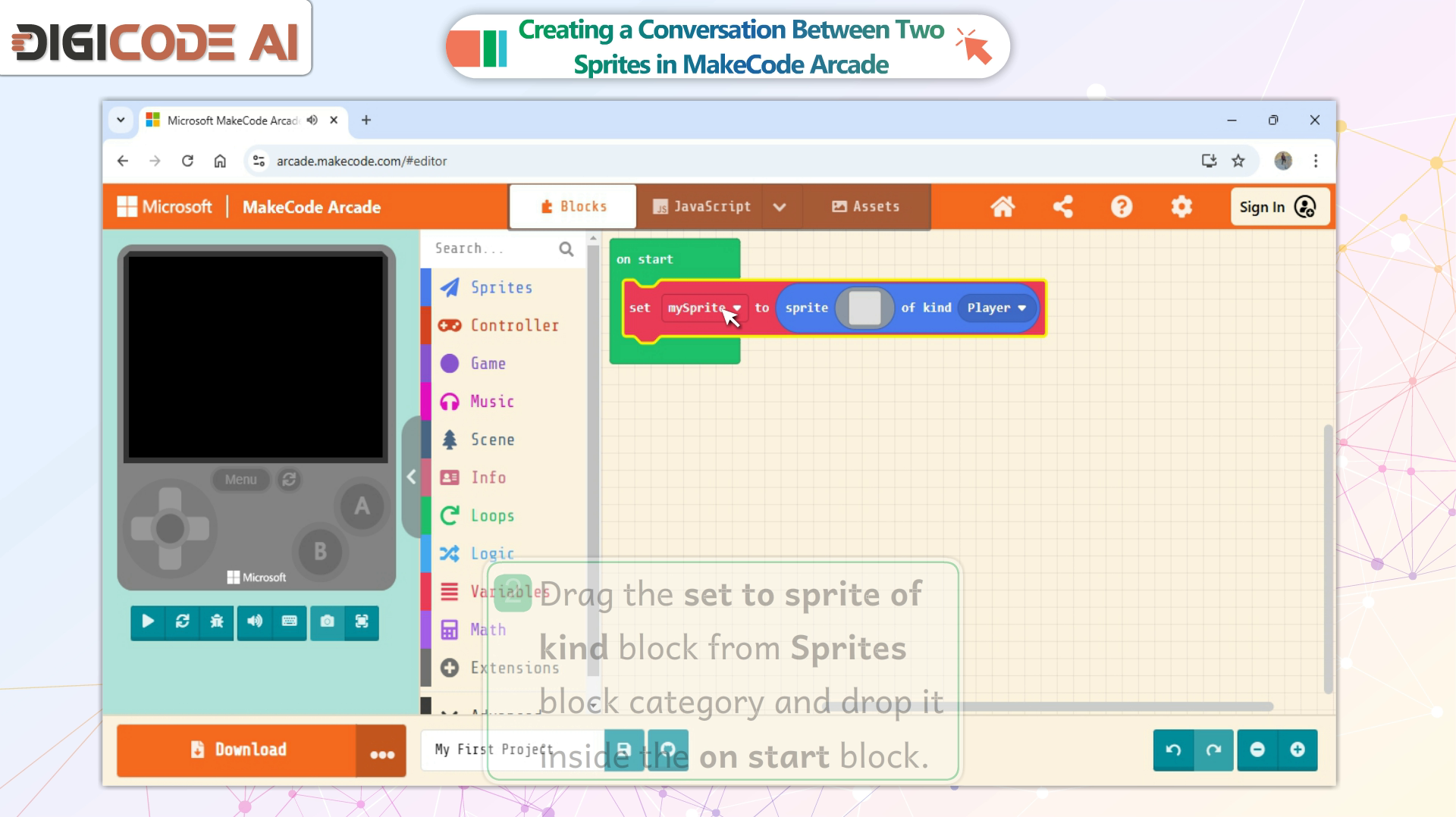1456x817 pixels.
Task: Click the MakeCode Arcade title link
Action: click(312, 207)
